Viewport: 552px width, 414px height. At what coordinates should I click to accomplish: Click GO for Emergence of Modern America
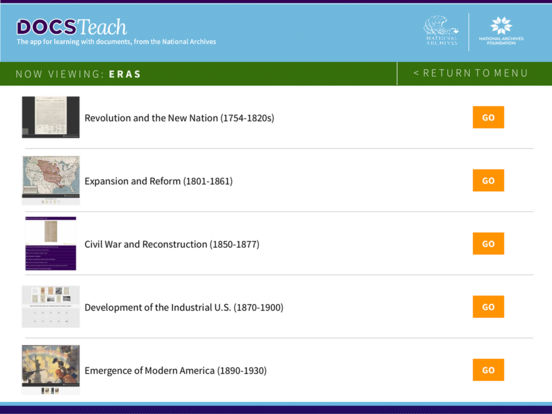click(x=488, y=370)
